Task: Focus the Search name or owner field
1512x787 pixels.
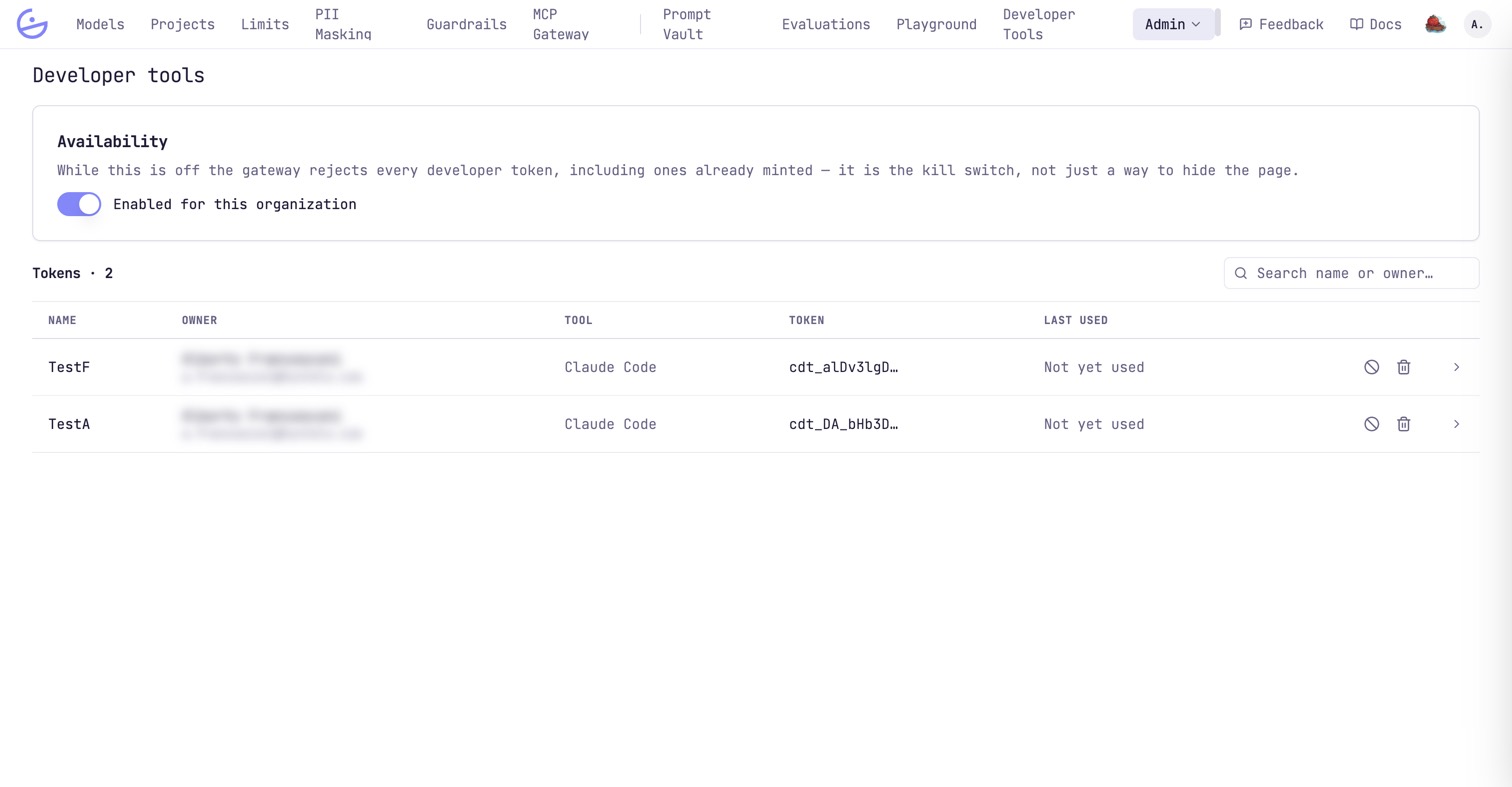Action: (x=1351, y=273)
